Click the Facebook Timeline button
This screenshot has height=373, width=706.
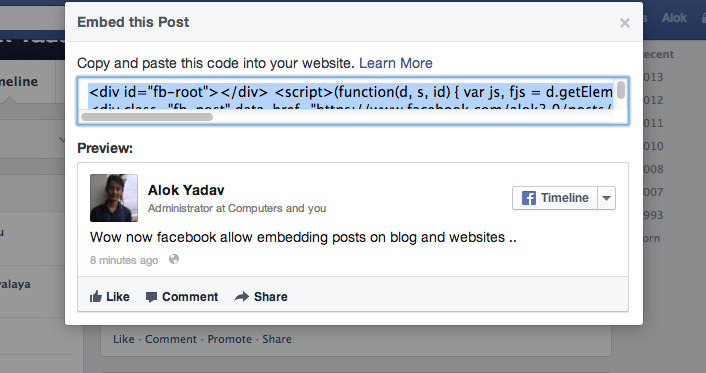pyautogui.click(x=555, y=198)
